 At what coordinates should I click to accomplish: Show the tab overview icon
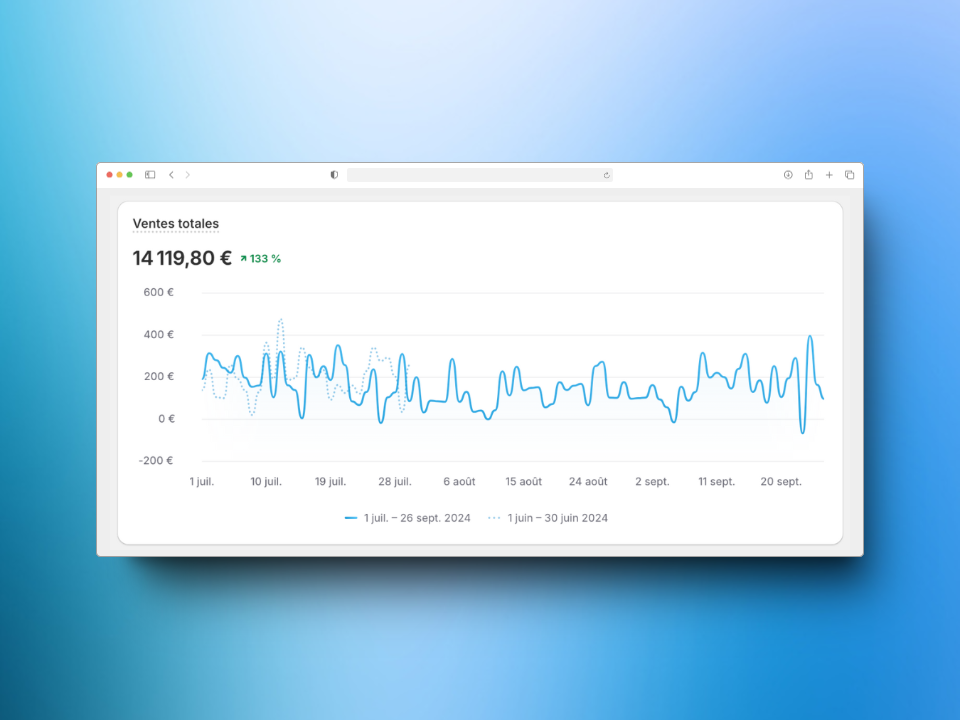[x=849, y=175]
